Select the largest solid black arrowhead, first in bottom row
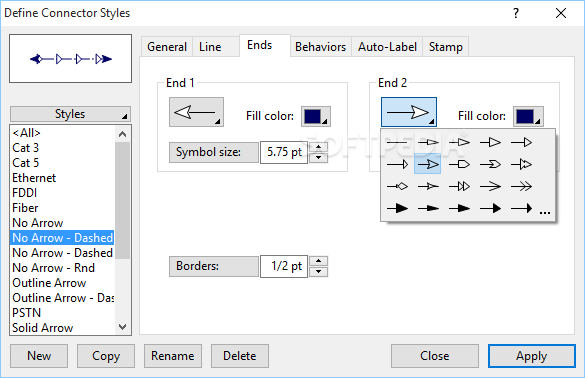The image size is (585, 378). [x=397, y=208]
